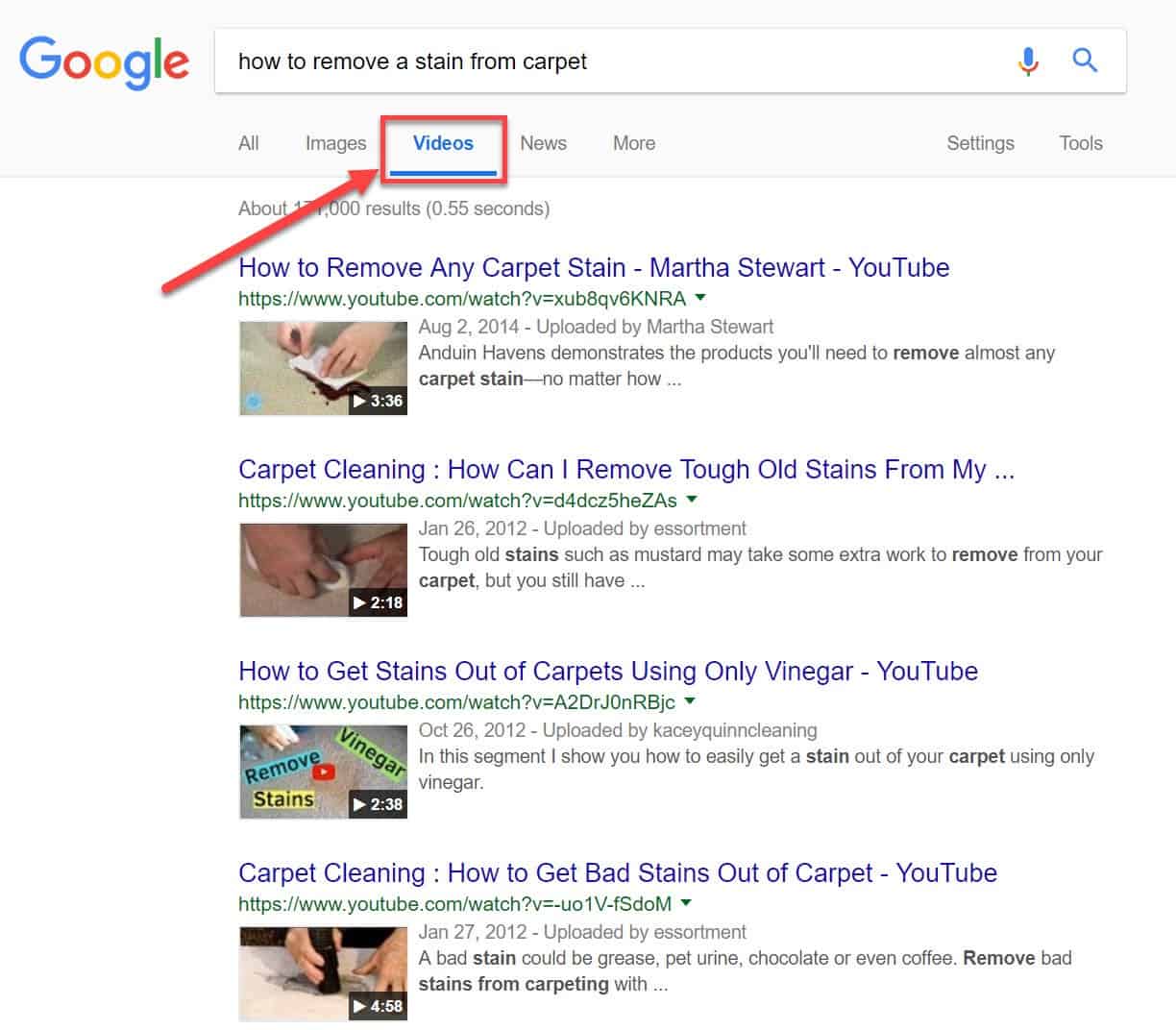
Task: Click the green URL containing A2DrJ0nRBjc
Action: [456, 702]
